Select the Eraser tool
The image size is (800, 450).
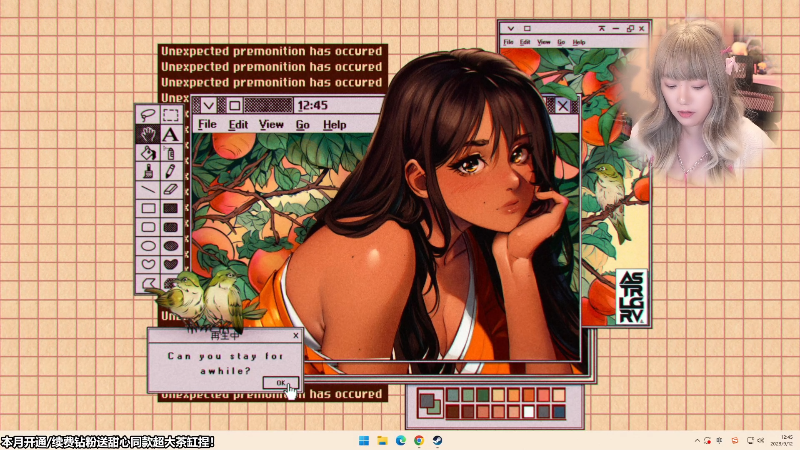(171, 189)
